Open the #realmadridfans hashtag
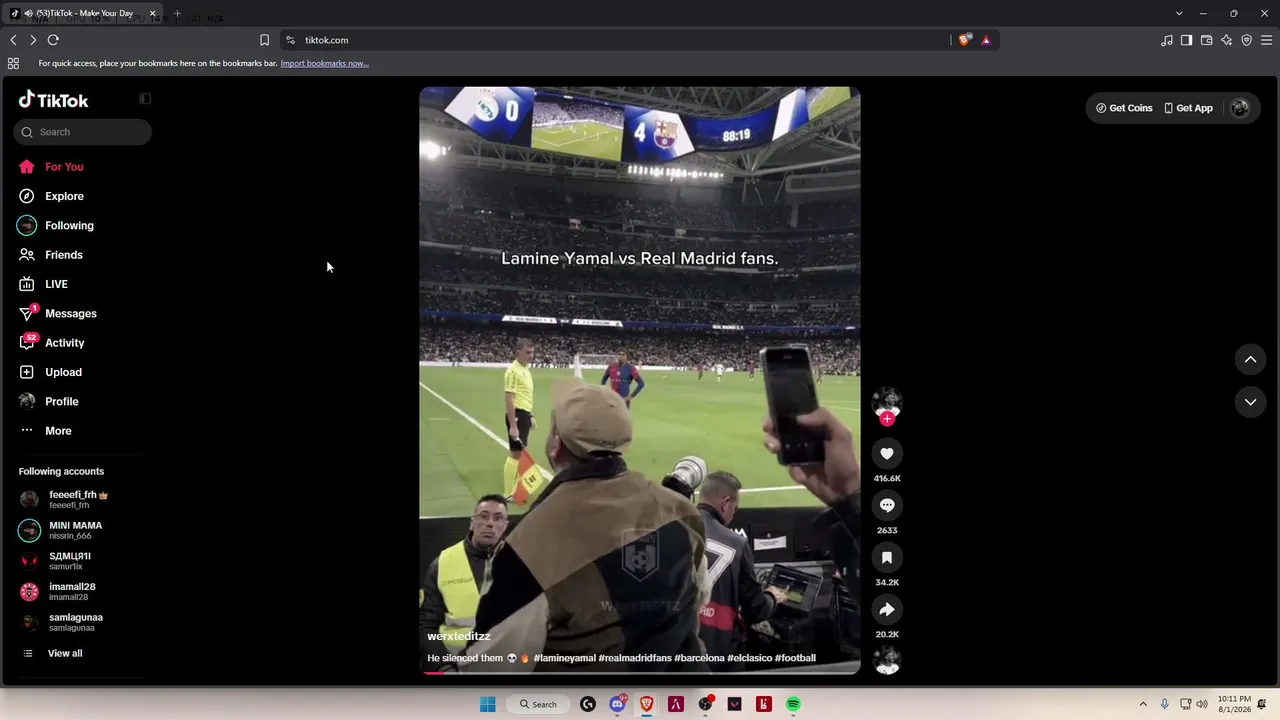 click(x=635, y=658)
